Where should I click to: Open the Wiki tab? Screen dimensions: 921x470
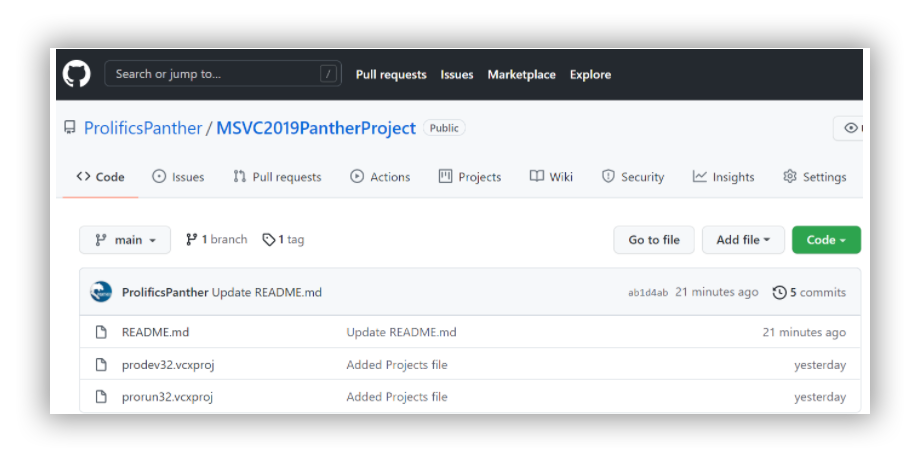[x=551, y=177]
